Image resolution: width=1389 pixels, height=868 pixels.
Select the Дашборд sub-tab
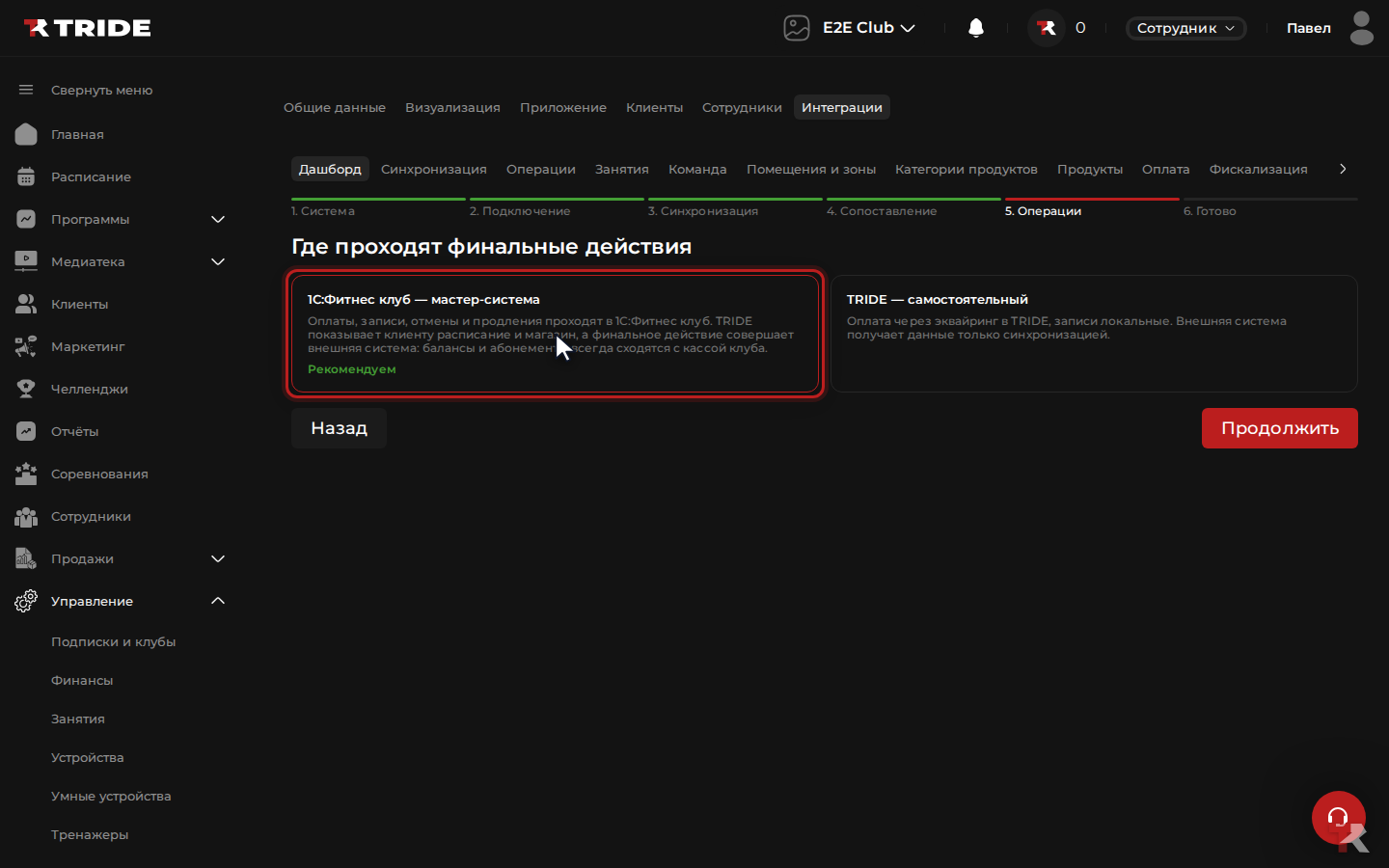[330, 169]
